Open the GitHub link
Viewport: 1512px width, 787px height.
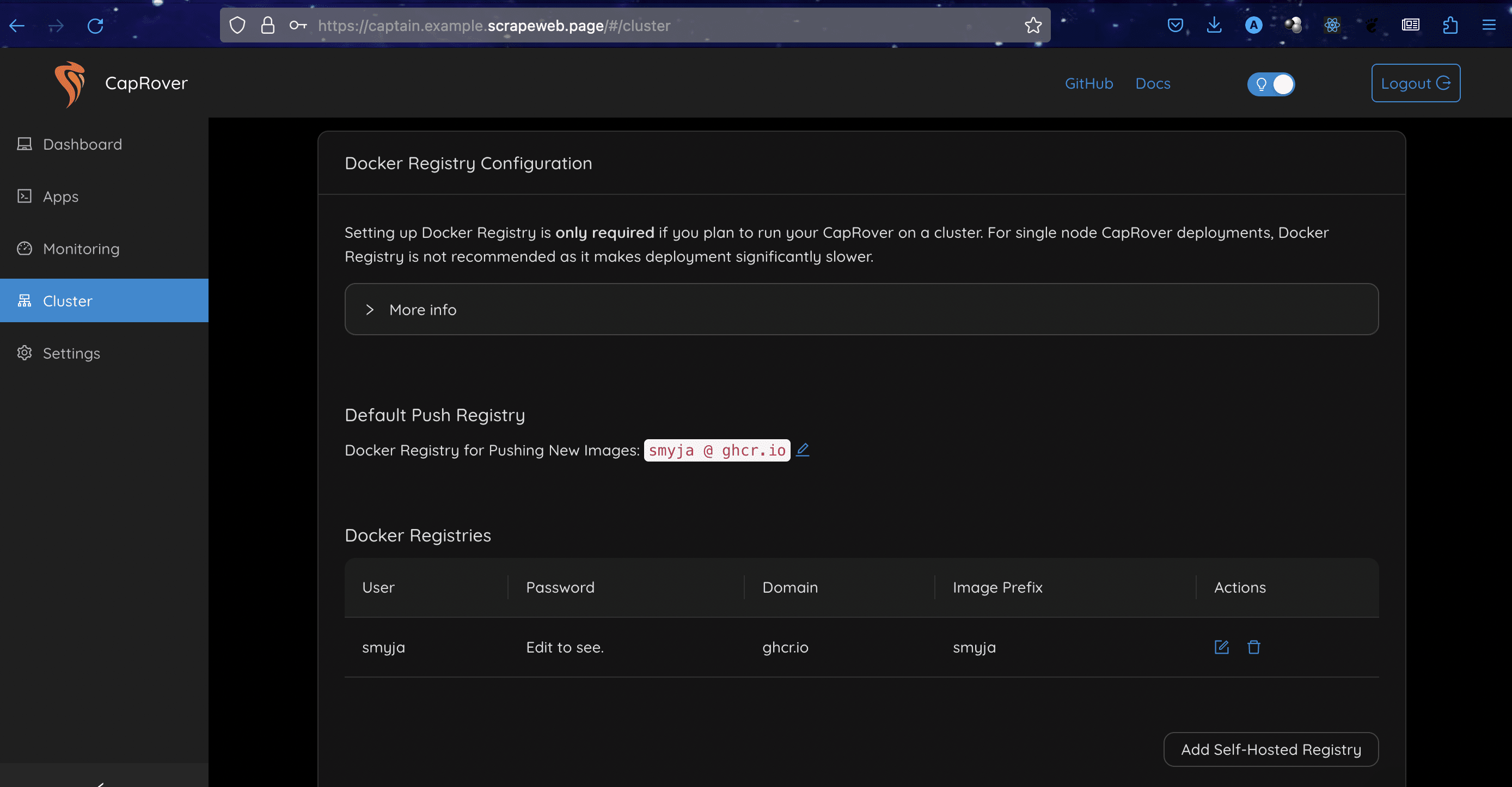coord(1089,83)
